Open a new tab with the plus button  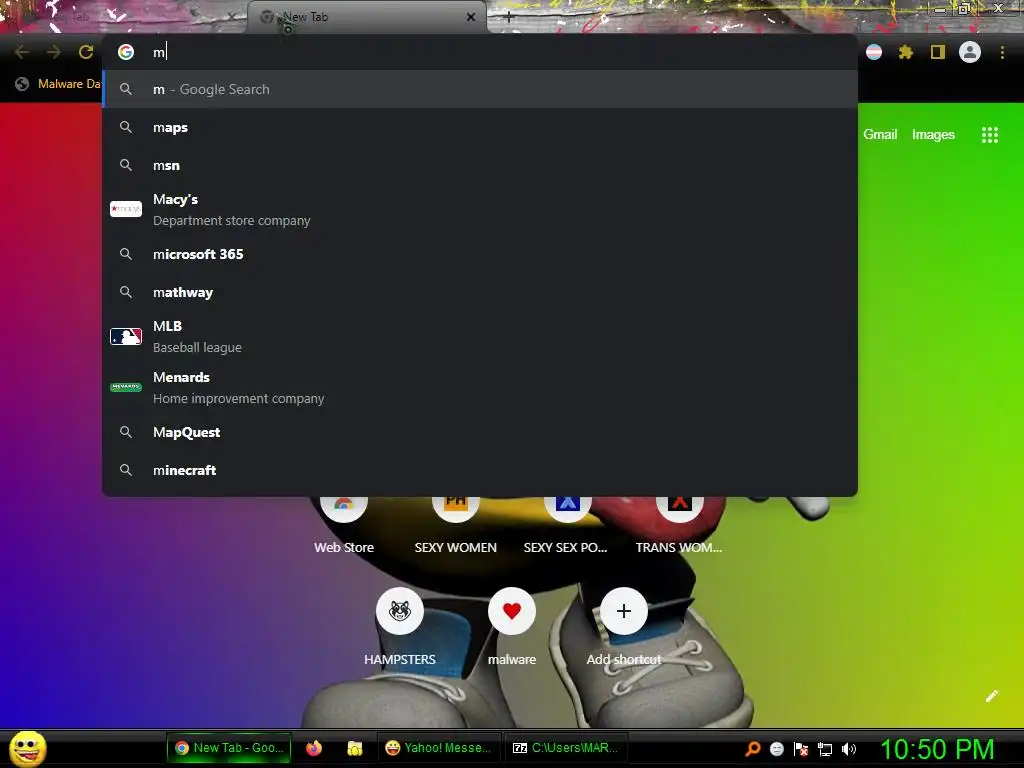click(509, 17)
